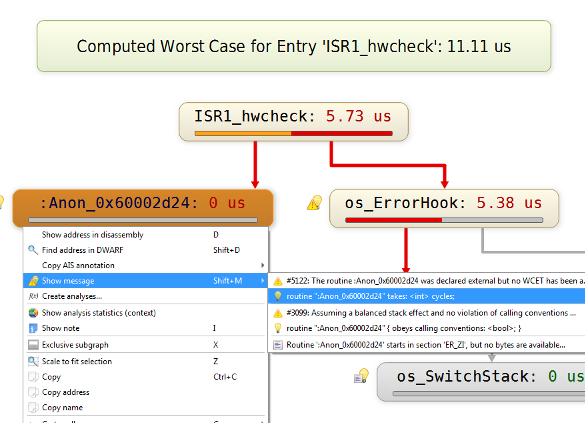Choose Copy address entry

click(146, 392)
